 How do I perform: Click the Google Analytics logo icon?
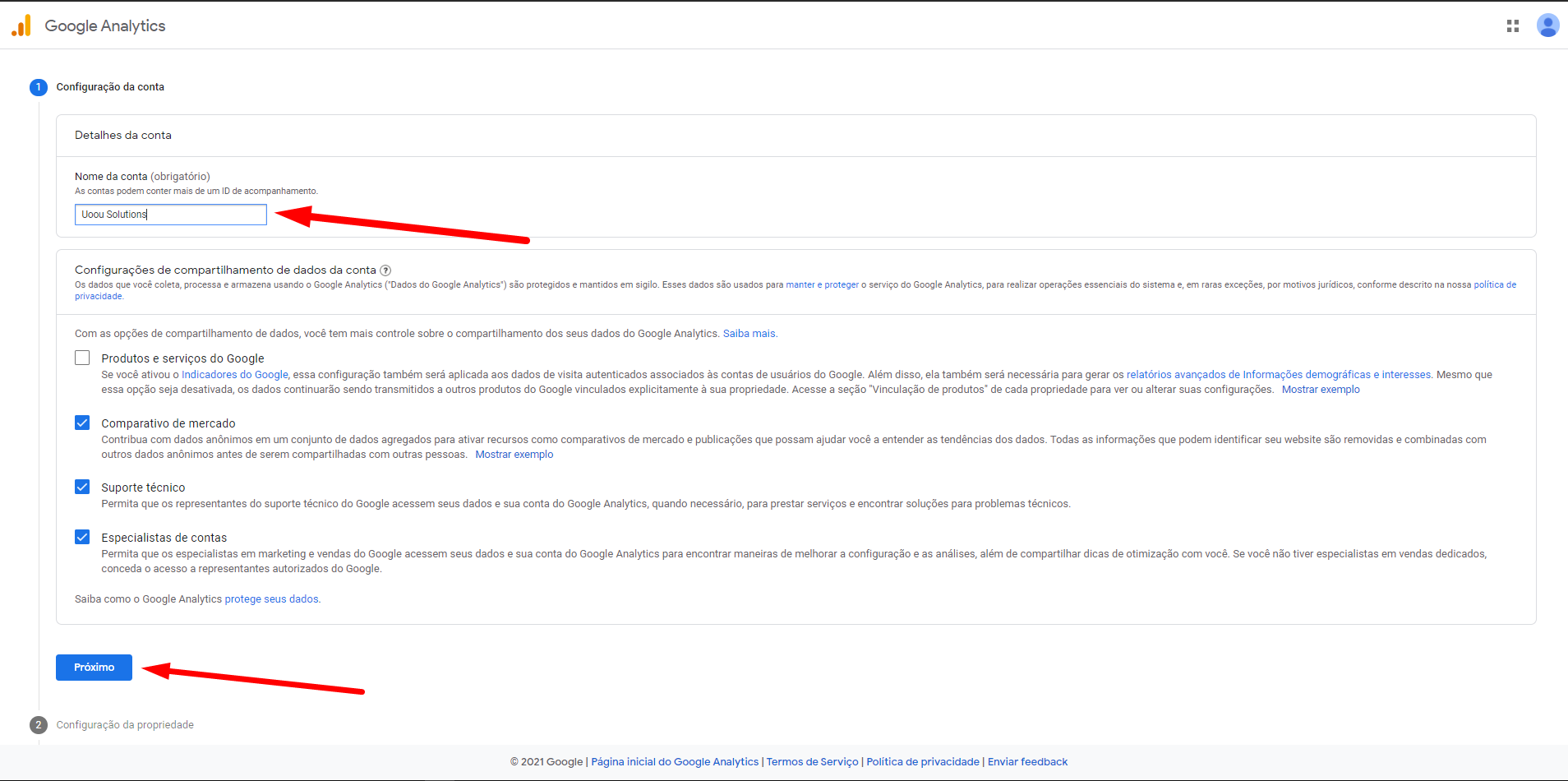pos(21,25)
